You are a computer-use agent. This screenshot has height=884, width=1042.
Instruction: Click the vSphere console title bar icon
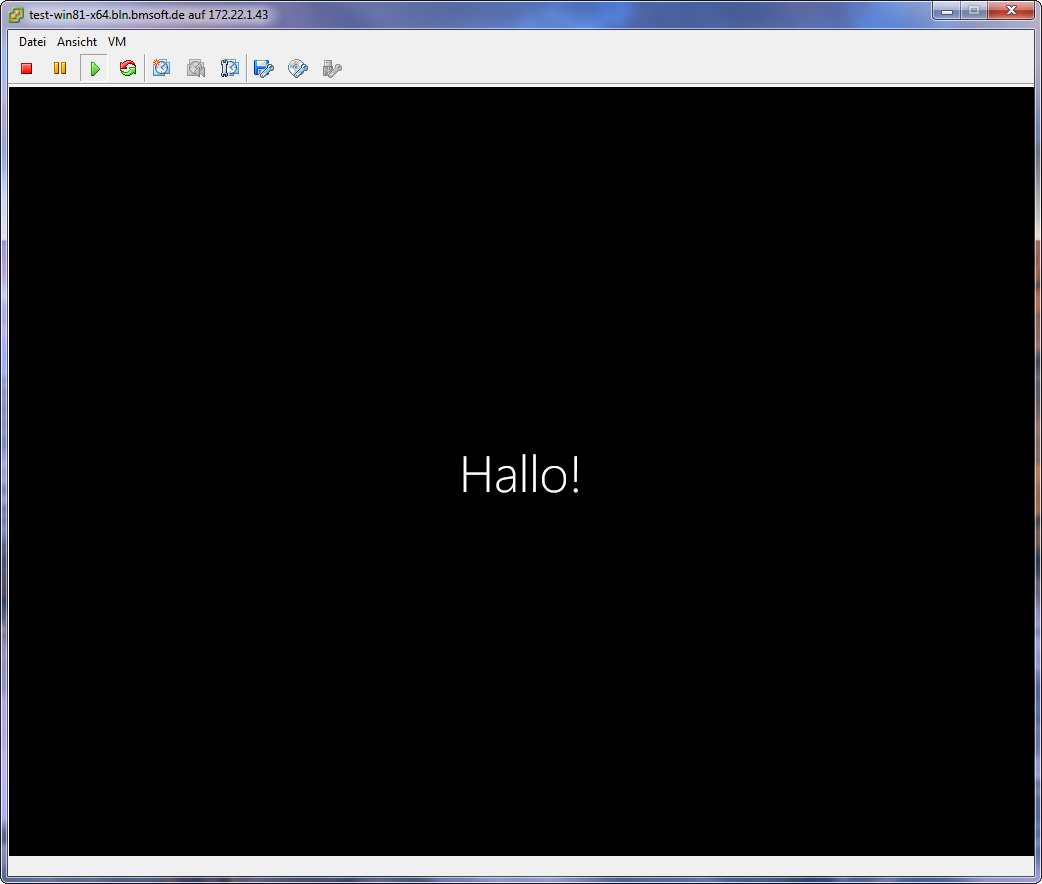point(16,15)
